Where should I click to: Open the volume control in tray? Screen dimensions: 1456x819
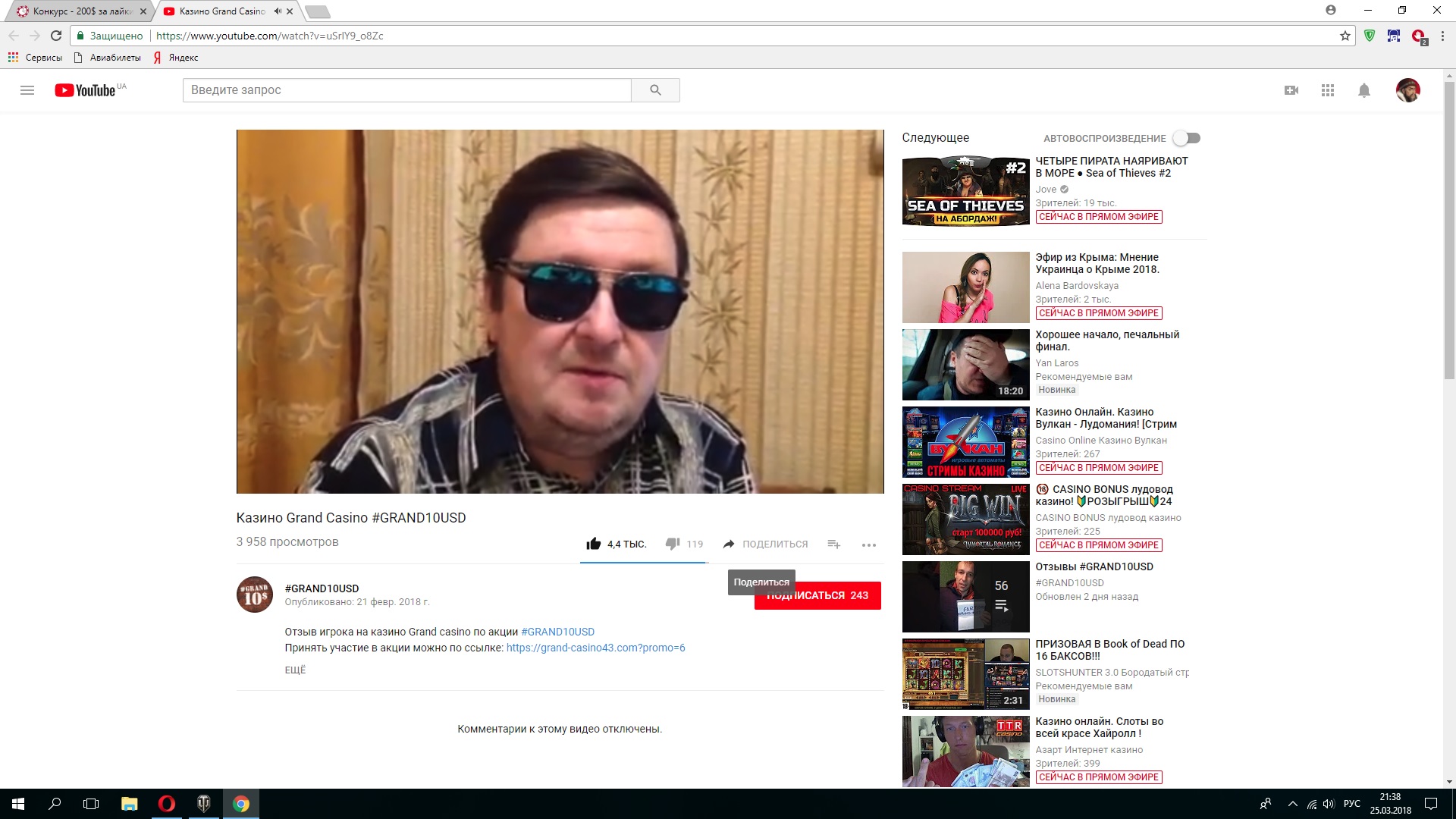tap(1329, 804)
